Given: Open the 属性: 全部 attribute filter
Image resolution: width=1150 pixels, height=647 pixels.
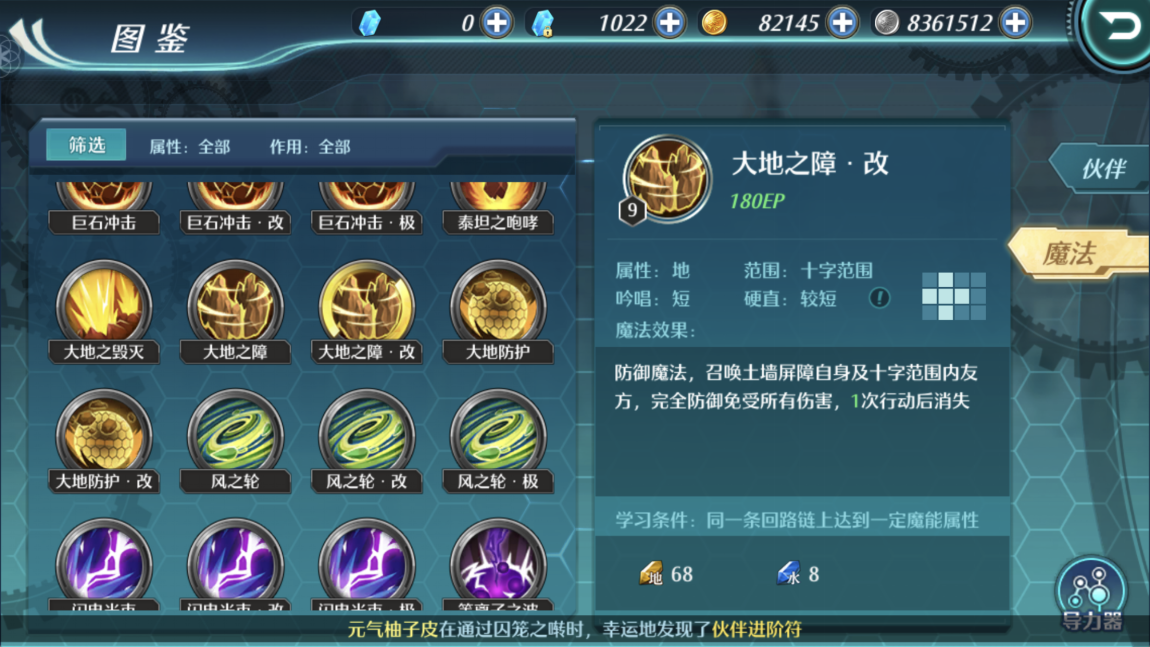Looking at the screenshot, I should point(190,147).
